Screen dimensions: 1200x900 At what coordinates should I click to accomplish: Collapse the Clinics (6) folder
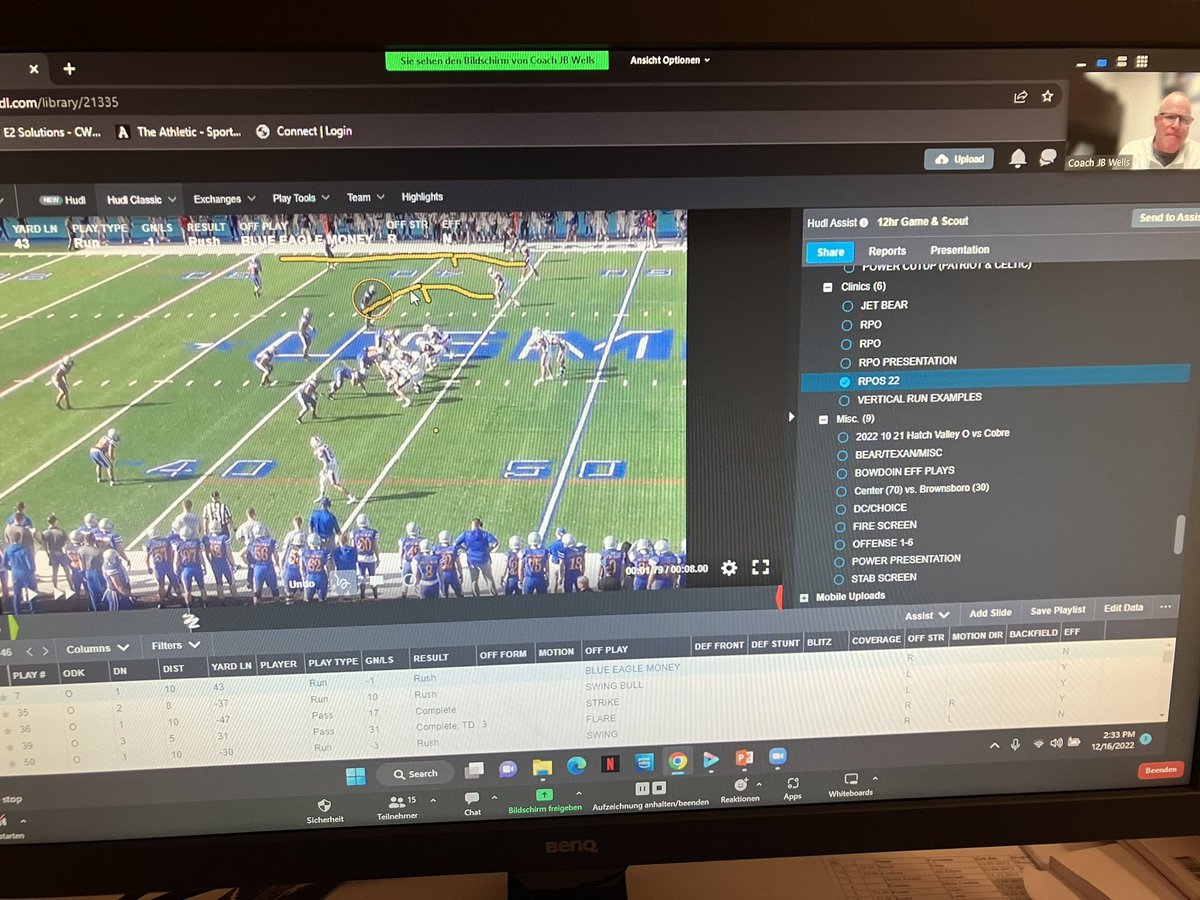[828, 286]
